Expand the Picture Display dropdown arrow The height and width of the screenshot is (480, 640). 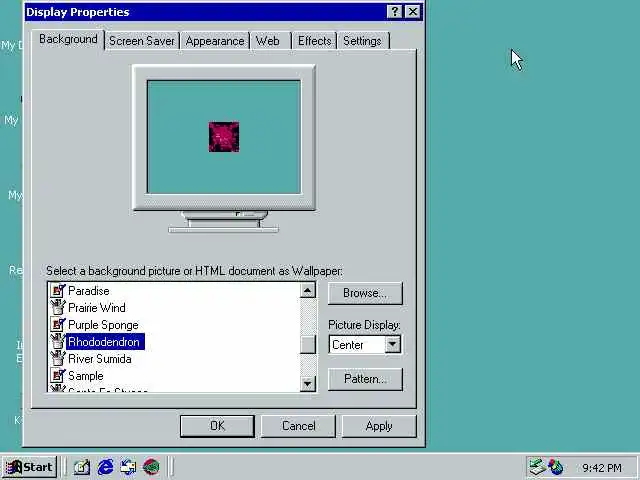coord(392,344)
